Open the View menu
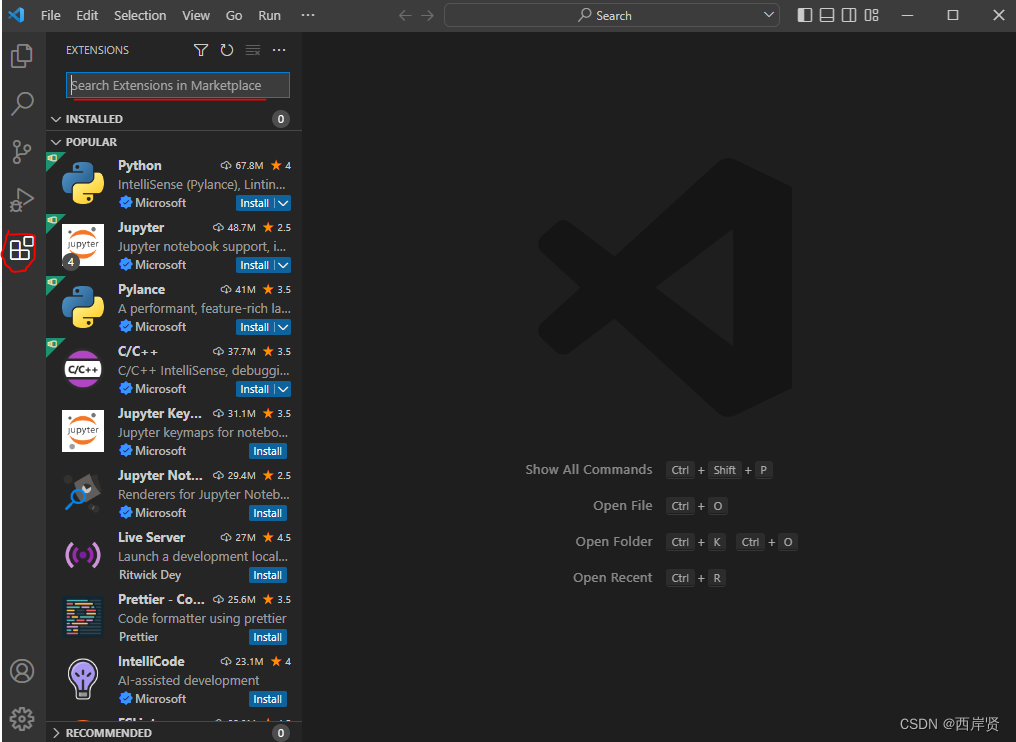The height and width of the screenshot is (742, 1016). [x=196, y=16]
